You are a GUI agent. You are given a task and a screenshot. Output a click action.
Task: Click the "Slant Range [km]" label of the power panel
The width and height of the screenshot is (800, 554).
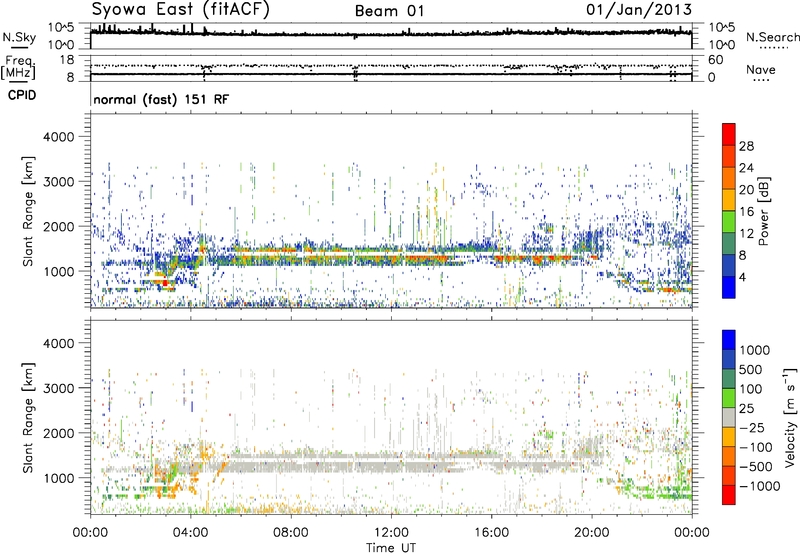[28, 211]
